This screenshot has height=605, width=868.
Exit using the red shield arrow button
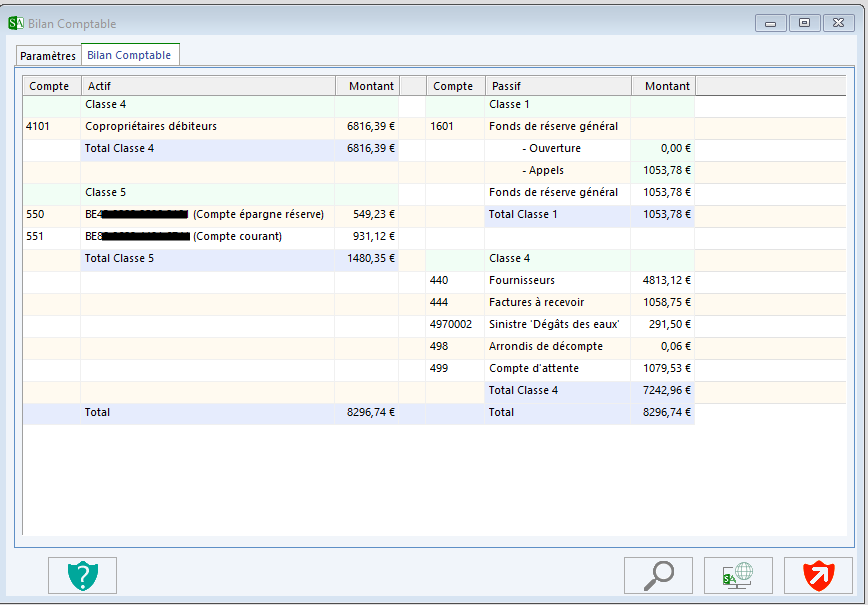[818, 576]
